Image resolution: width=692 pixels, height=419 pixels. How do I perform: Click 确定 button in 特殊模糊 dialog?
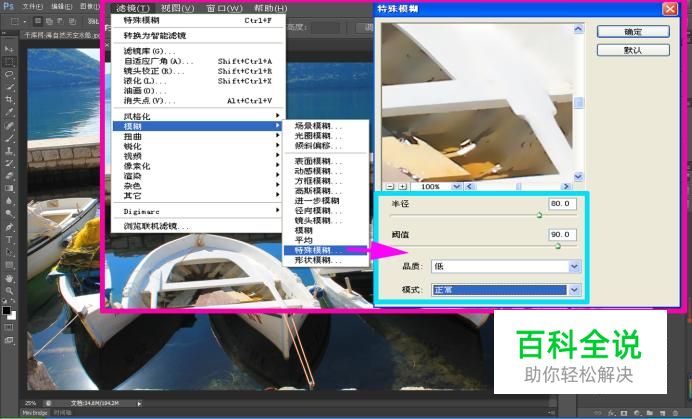pyautogui.click(x=633, y=32)
